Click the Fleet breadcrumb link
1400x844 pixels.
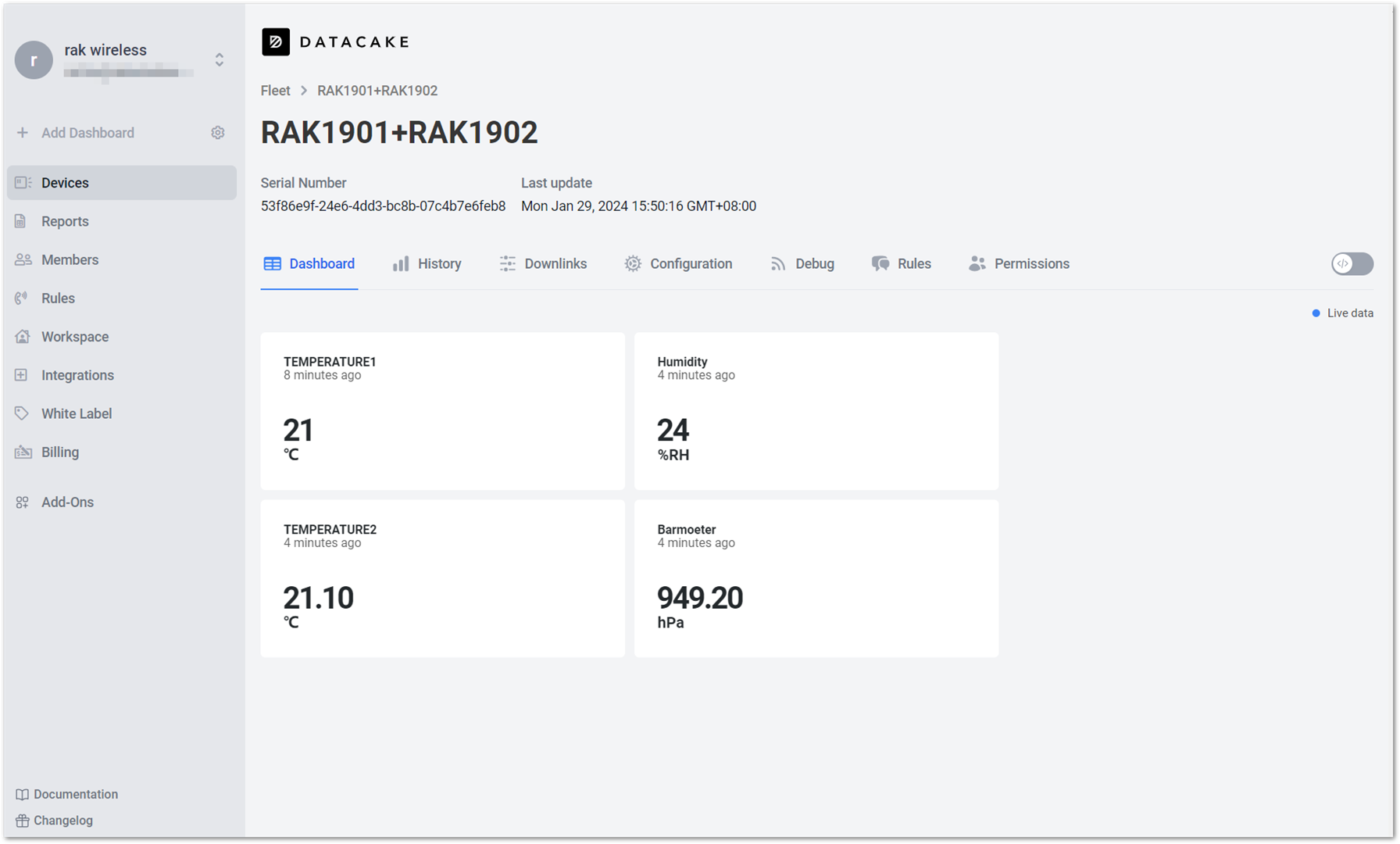pyautogui.click(x=275, y=91)
